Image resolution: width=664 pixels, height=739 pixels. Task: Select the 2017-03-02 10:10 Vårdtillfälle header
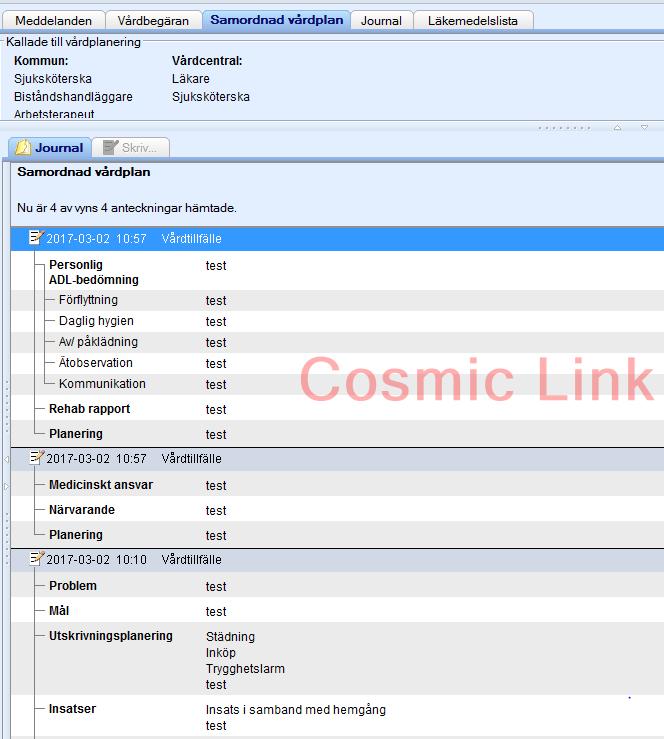click(337, 559)
